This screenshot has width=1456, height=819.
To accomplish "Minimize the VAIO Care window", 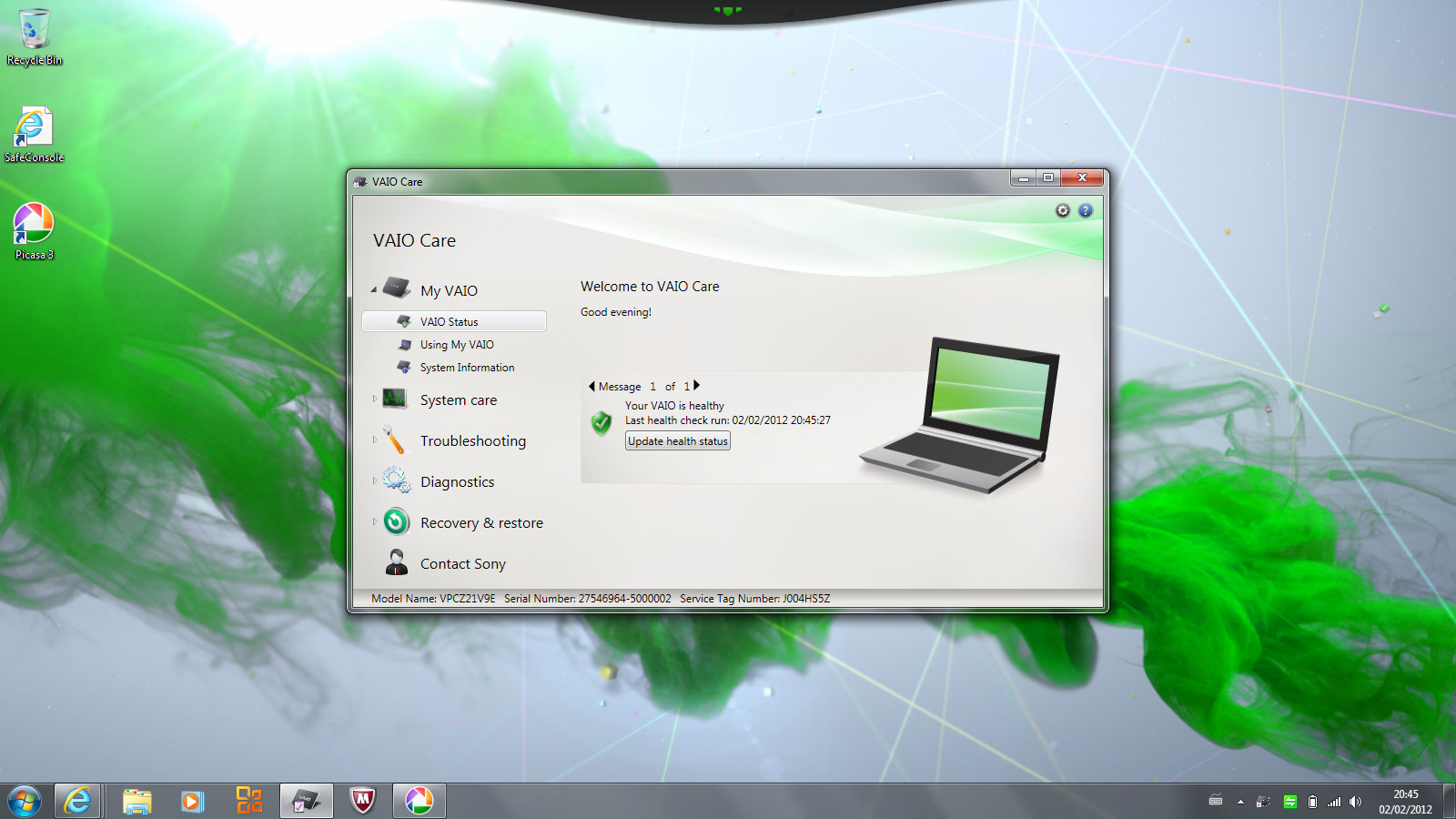I will 1024,178.
